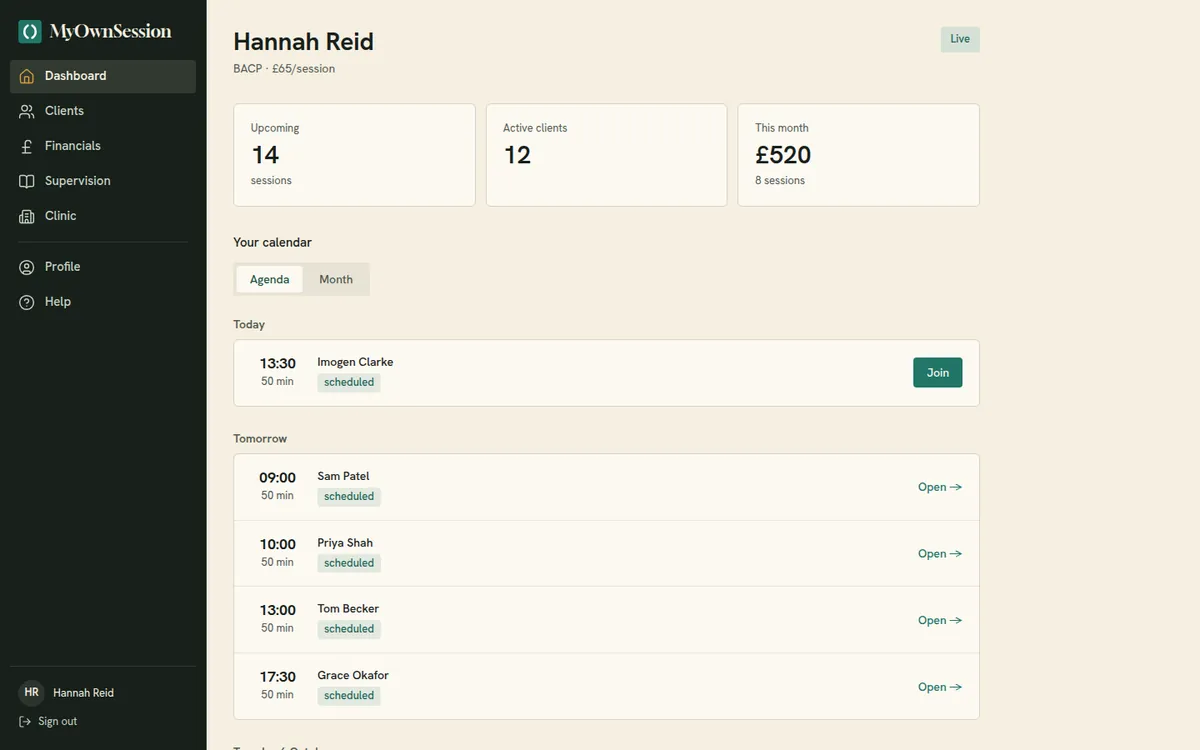1200x750 pixels.
Task: Click the Clients people icon
Action: coord(27,111)
